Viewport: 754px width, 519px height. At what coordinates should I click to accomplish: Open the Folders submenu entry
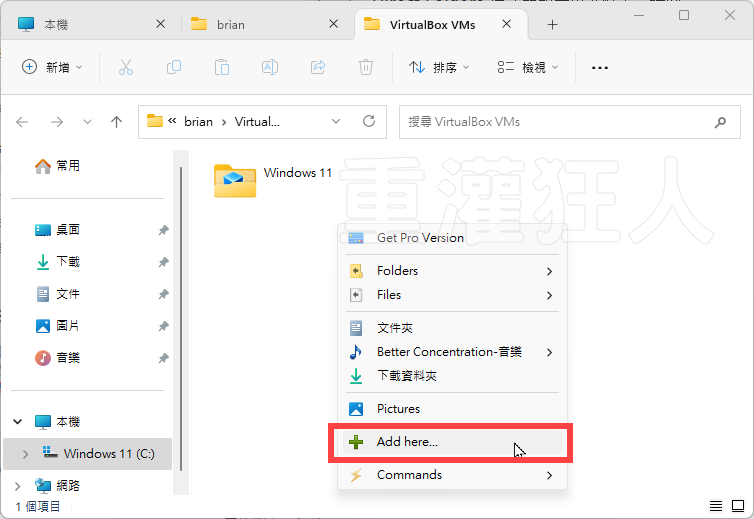tap(397, 271)
